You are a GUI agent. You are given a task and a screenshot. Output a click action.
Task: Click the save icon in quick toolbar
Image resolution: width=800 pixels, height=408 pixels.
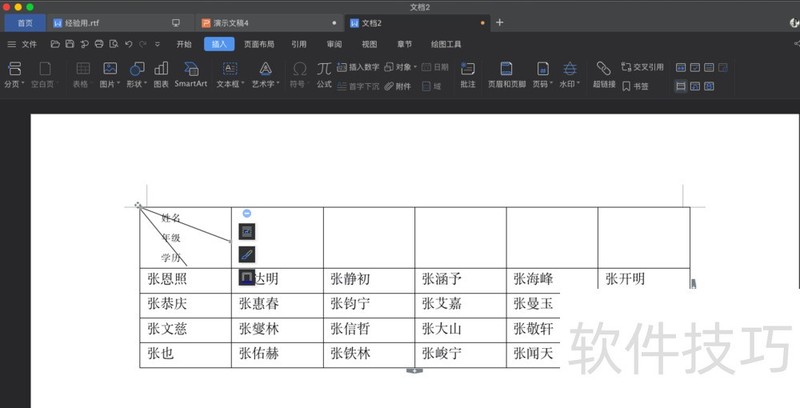pyautogui.click(x=70, y=44)
